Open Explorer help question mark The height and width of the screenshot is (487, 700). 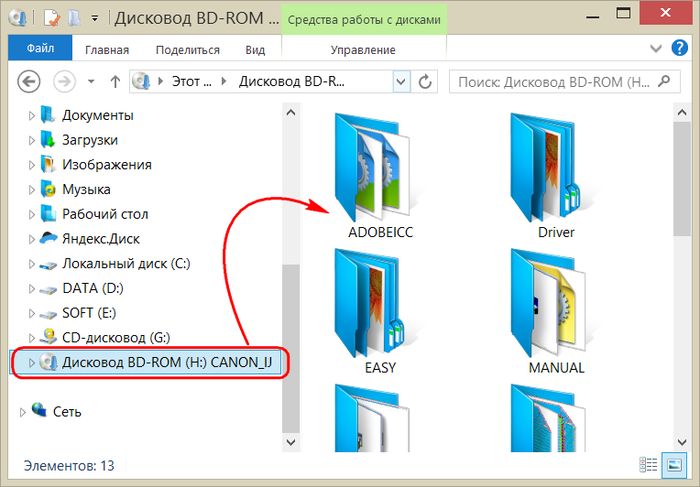coord(679,48)
